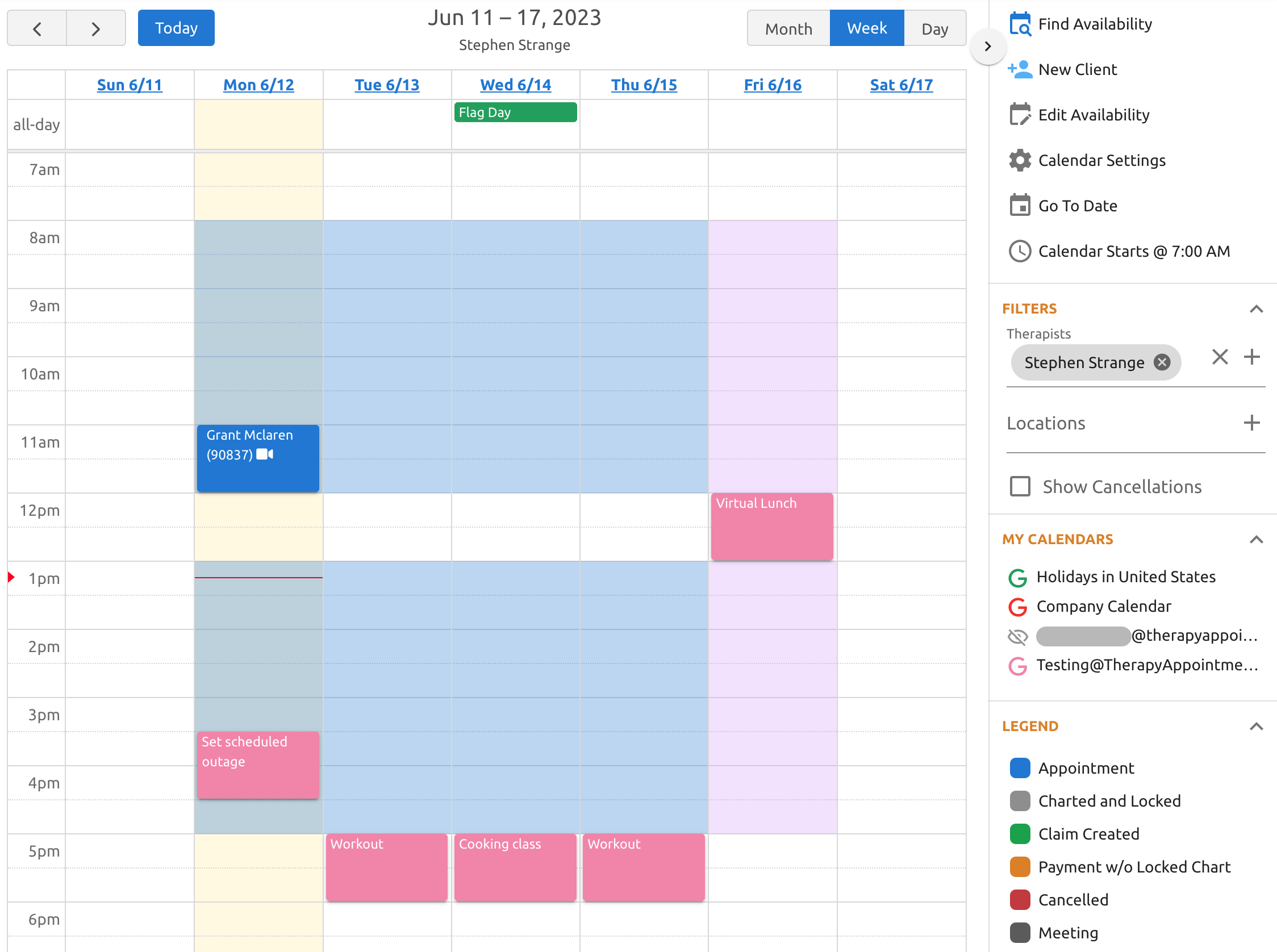
Task: Open Wed 6/14 day link
Action: (516, 85)
